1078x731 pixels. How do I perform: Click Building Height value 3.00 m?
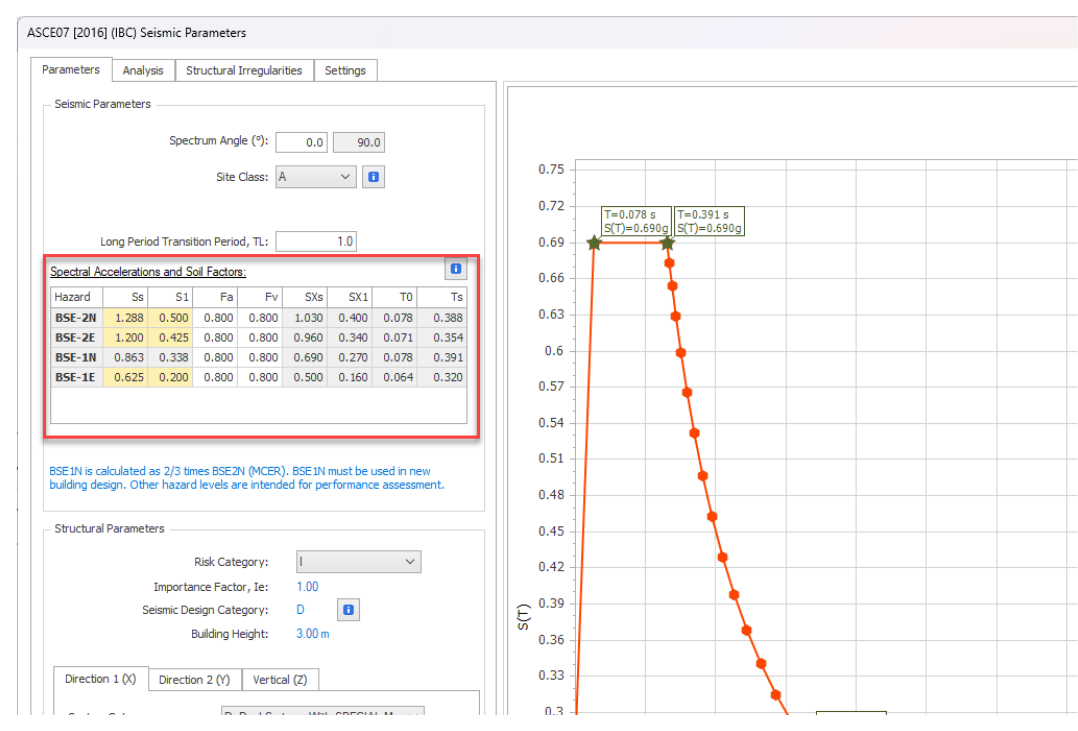313,633
